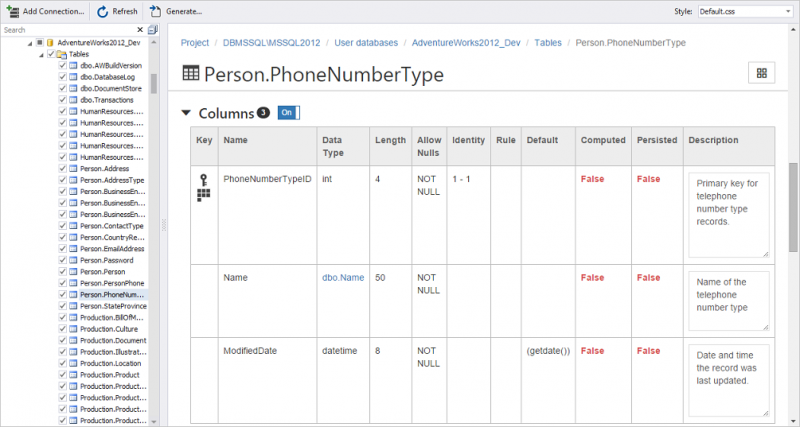This screenshot has height=427, width=800.
Task: Collapse the Columns section triangle
Action: click(x=186, y=113)
